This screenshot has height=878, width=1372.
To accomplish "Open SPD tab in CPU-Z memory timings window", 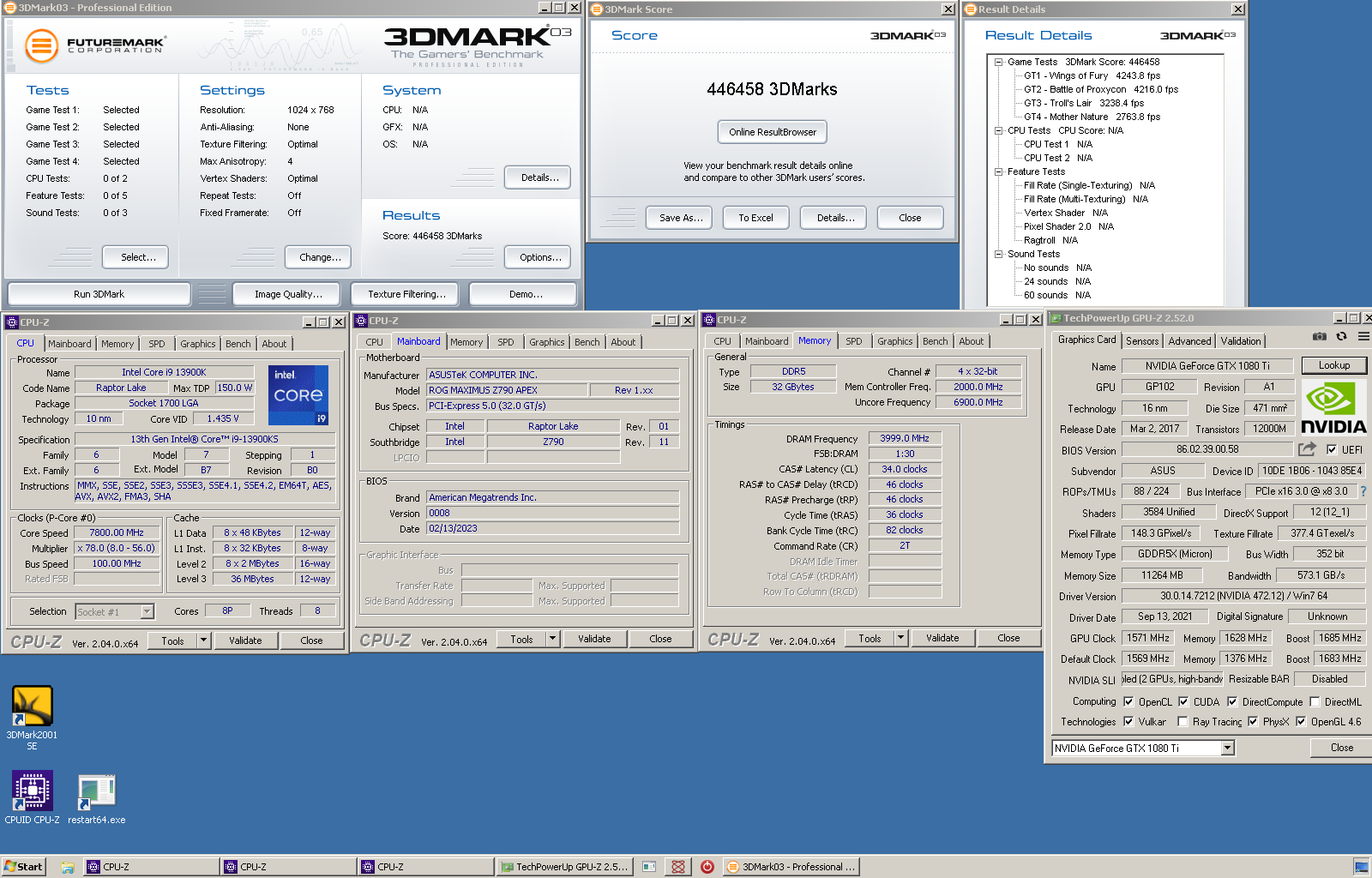I will pyautogui.click(x=854, y=341).
